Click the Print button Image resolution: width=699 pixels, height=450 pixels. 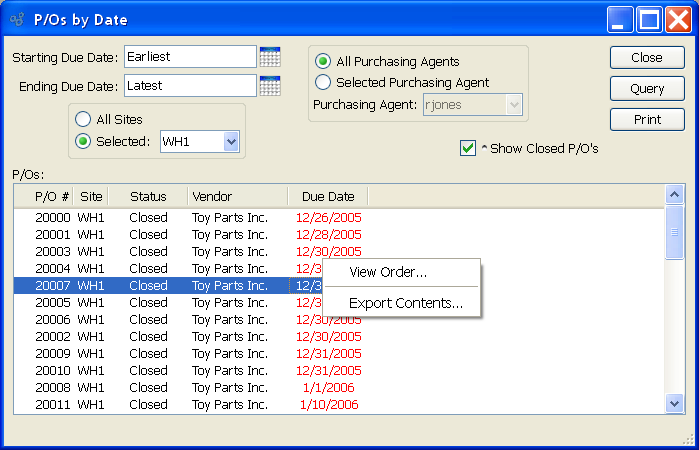[647, 119]
